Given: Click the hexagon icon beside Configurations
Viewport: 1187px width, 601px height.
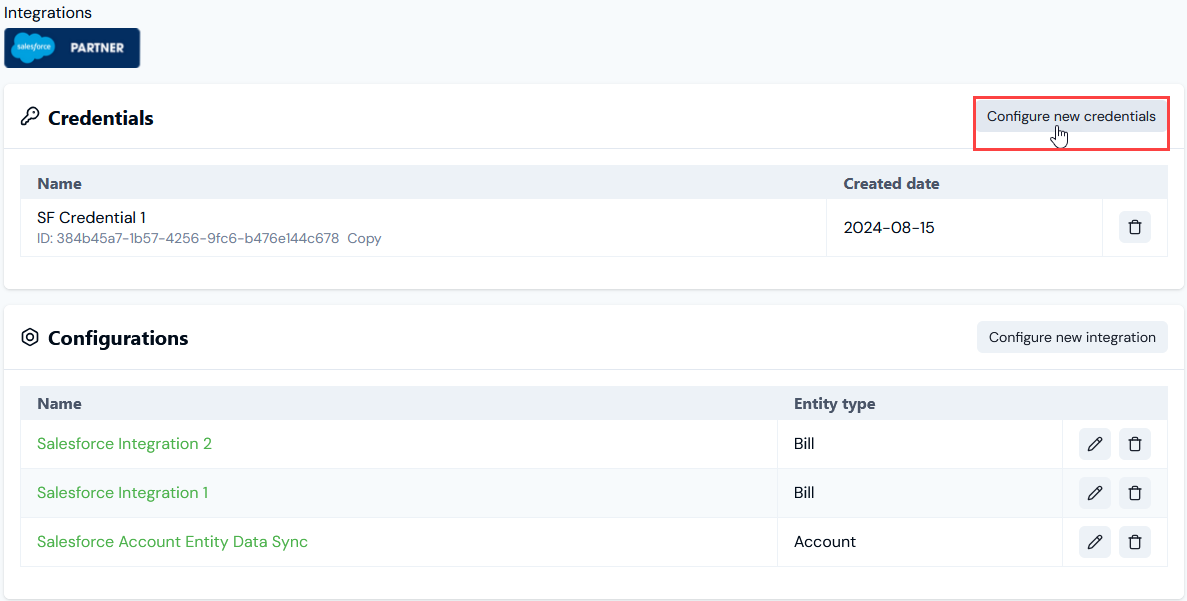Looking at the screenshot, I should click(x=30, y=337).
